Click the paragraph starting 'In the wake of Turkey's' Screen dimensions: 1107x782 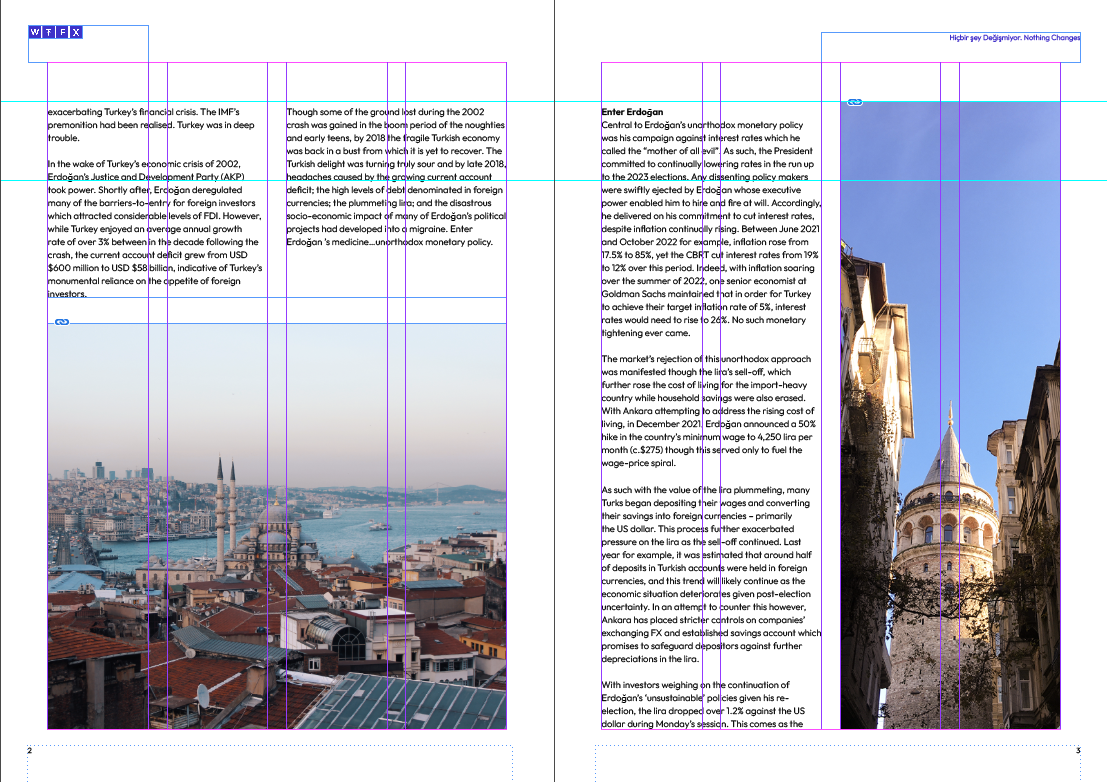[x=155, y=229]
